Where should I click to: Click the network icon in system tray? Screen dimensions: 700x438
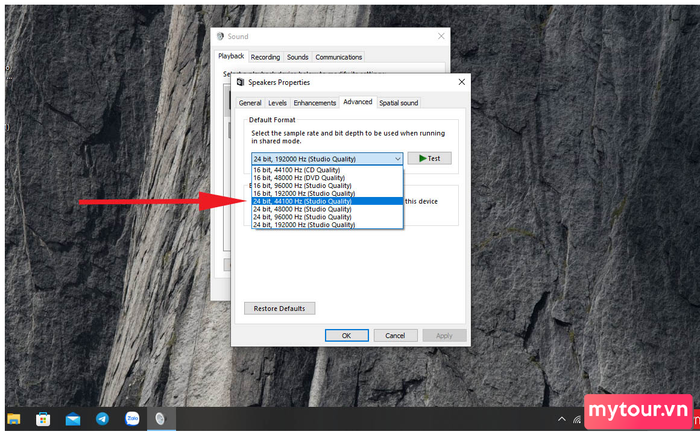(577, 419)
